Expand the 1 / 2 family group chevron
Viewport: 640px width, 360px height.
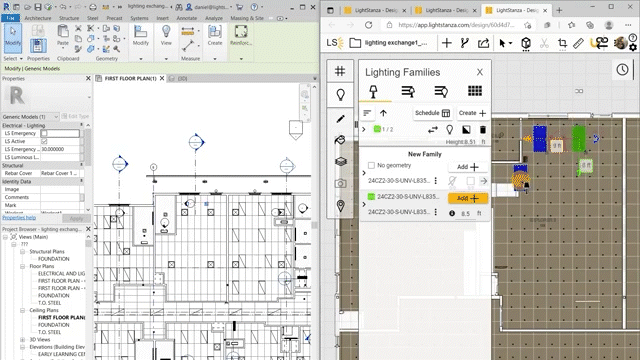[364, 129]
